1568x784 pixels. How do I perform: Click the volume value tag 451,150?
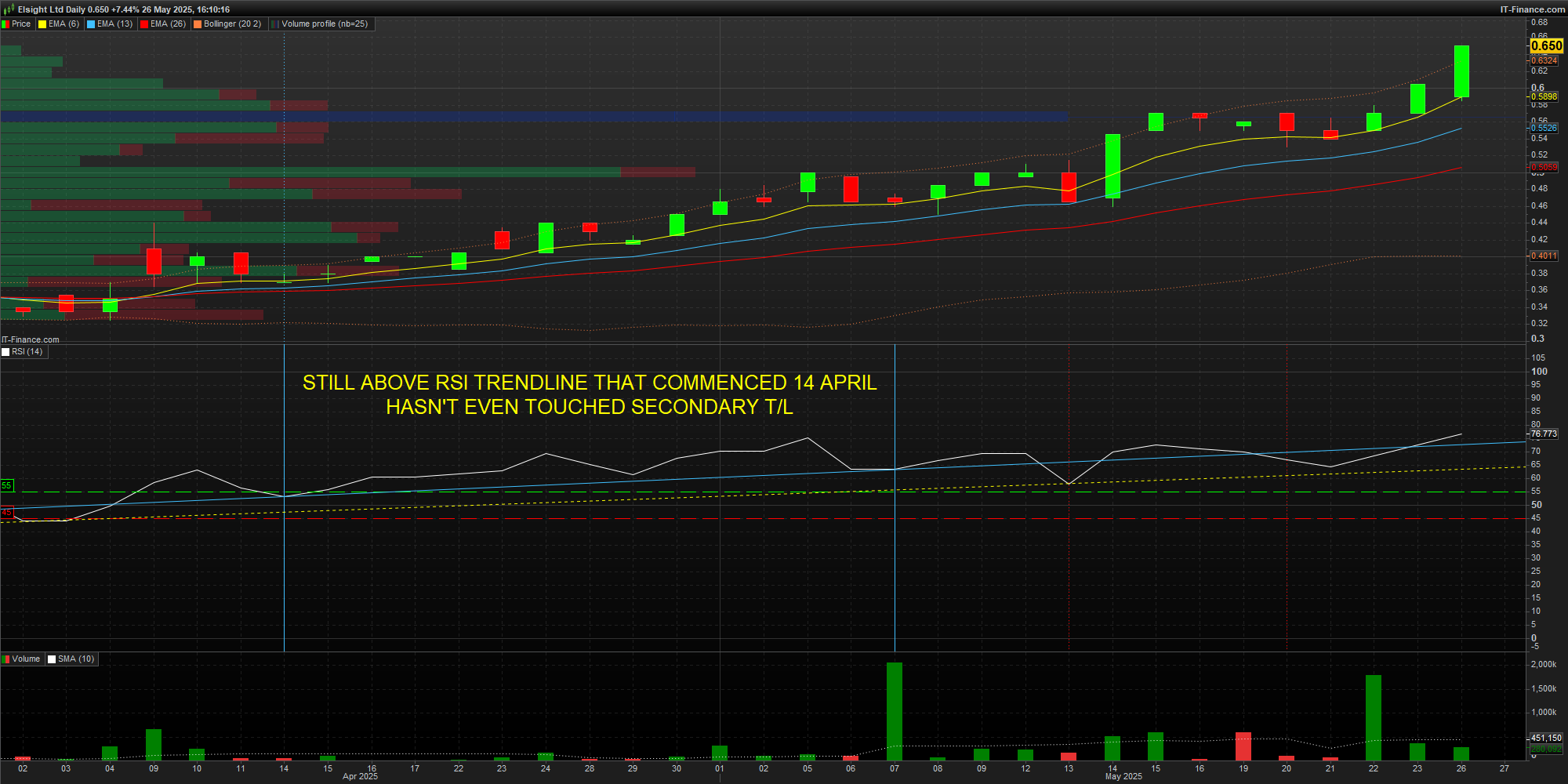click(1546, 738)
